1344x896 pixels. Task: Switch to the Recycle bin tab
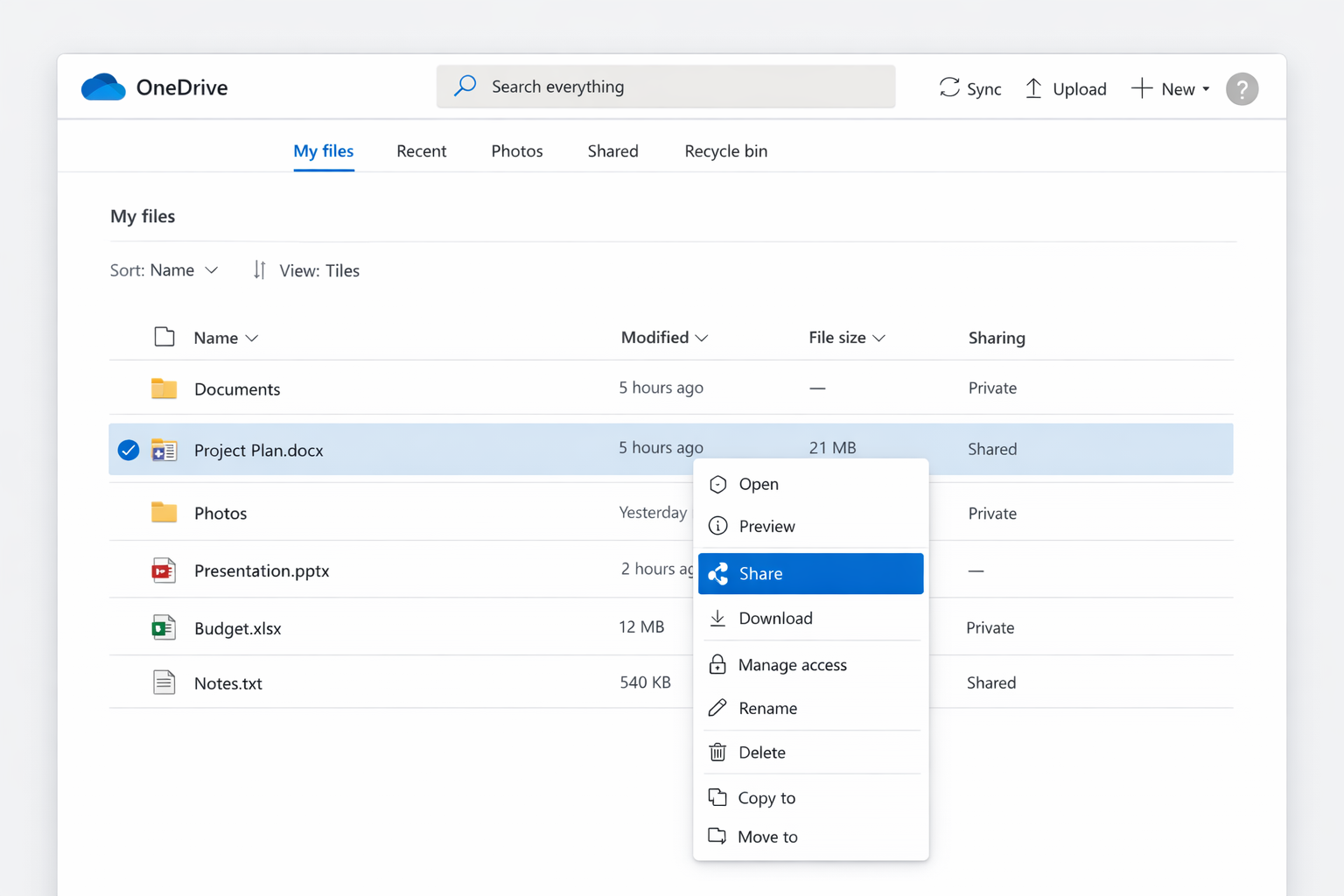tap(725, 151)
